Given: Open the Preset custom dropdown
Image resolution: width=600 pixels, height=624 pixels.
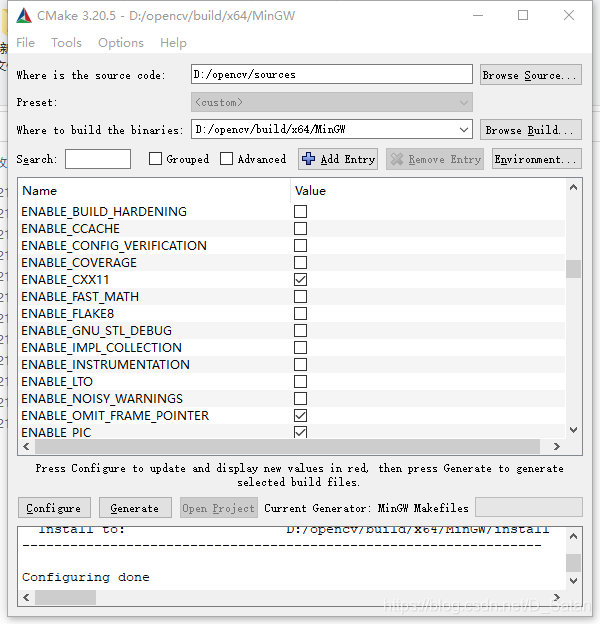Looking at the screenshot, I should pyautogui.click(x=332, y=102).
